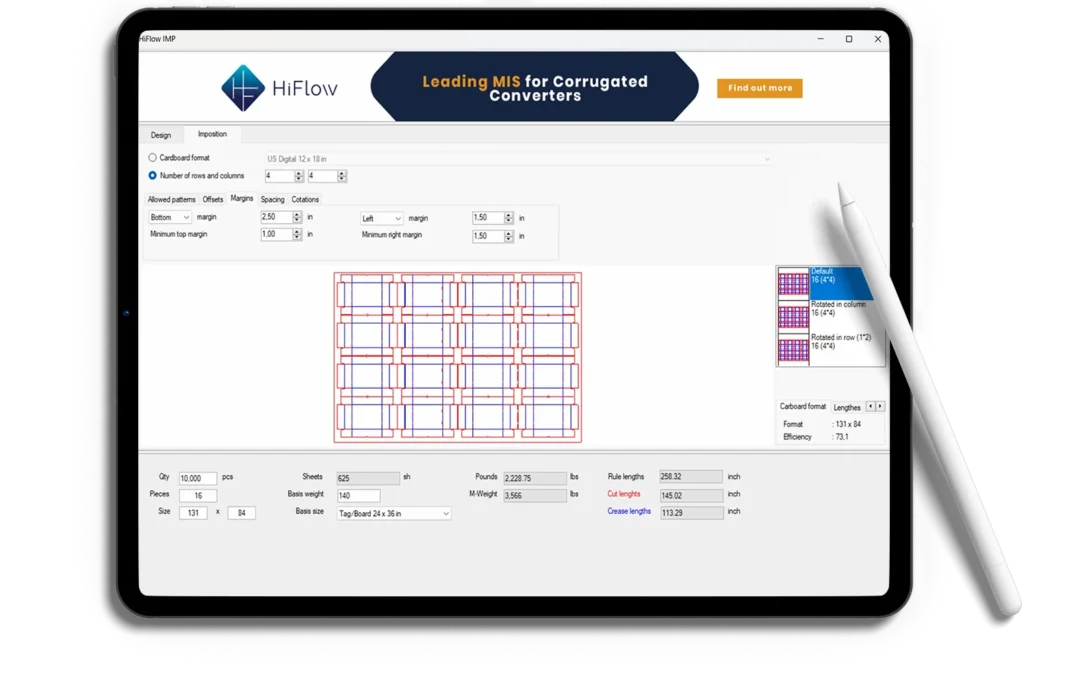The height and width of the screenshot is (675, 1080).
Task: Click inside the Qty input field
Action: tap(197, 477)
